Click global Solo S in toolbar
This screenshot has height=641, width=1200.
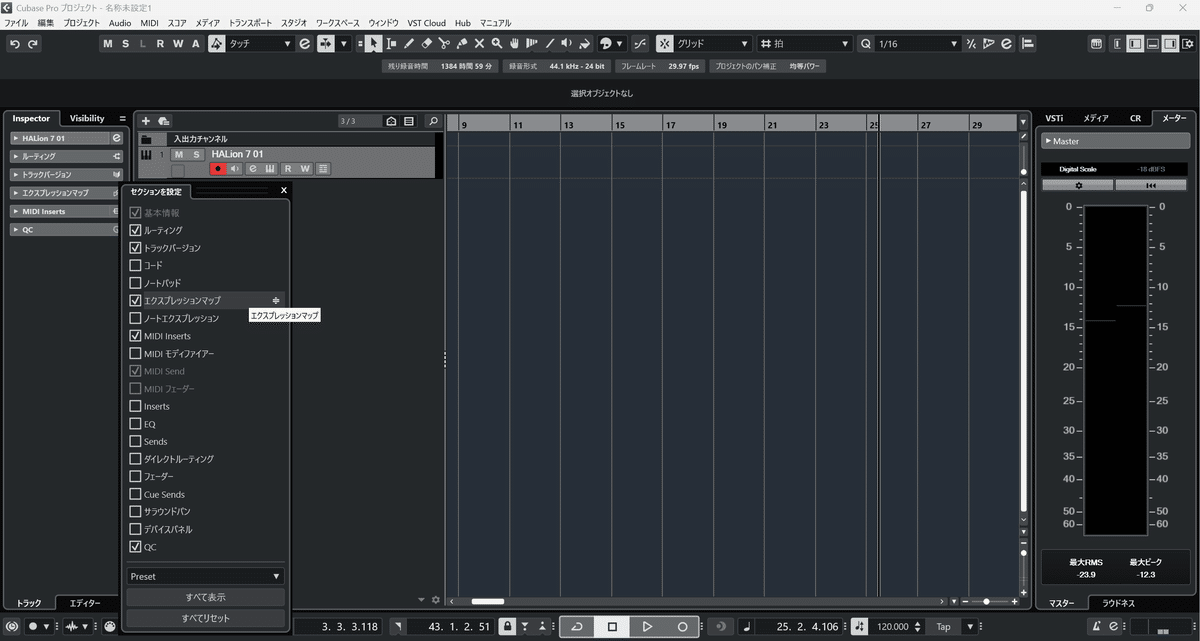click(x=125, y=44)
